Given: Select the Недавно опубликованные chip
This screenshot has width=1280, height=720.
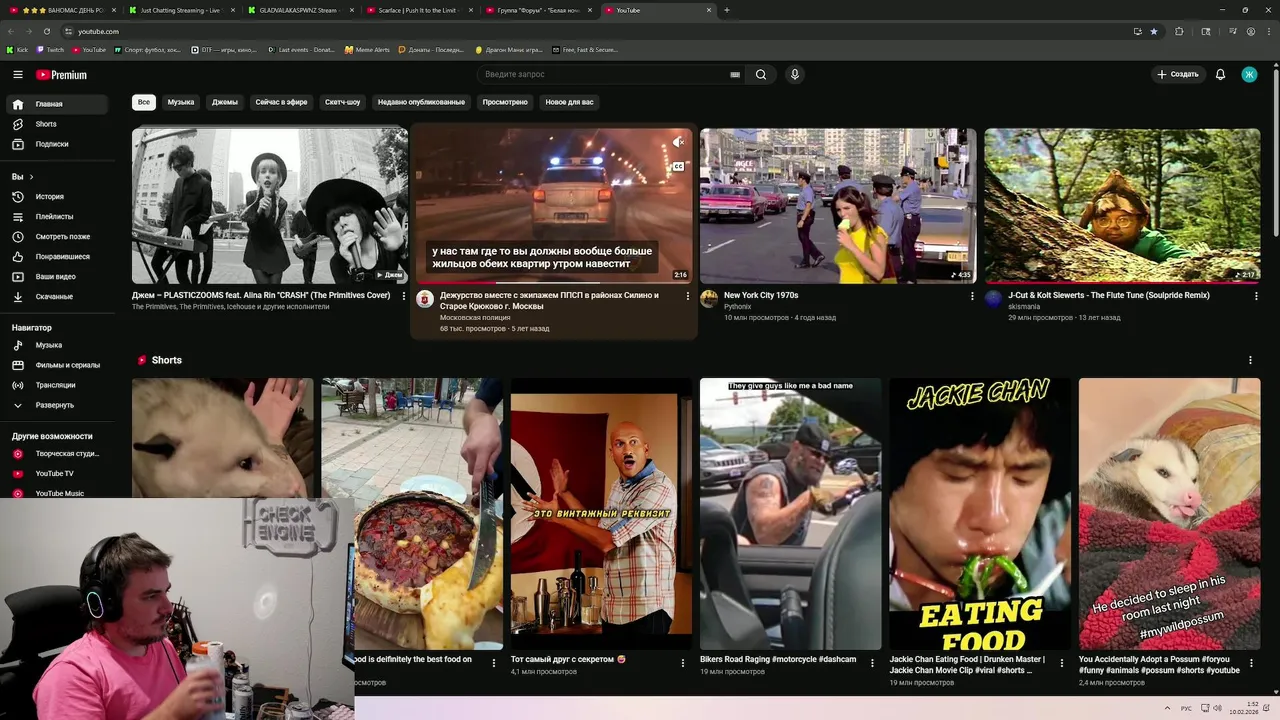Looking at the screenshot, I should [x=421, y=102].
